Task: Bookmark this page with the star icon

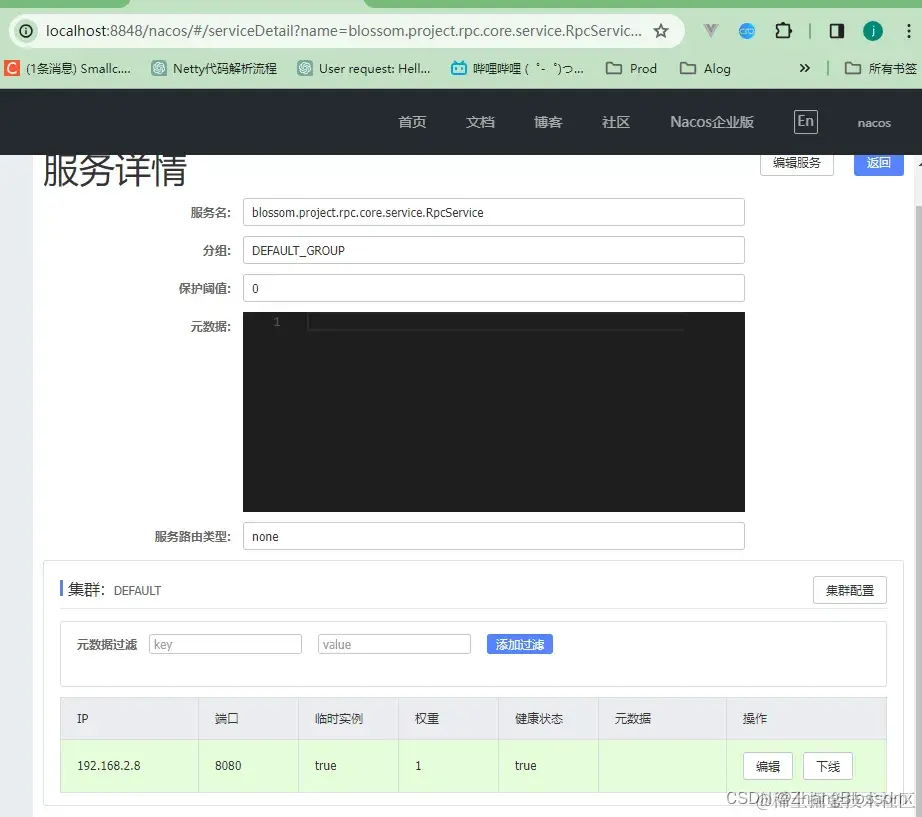Action: [x=661, y=31]
